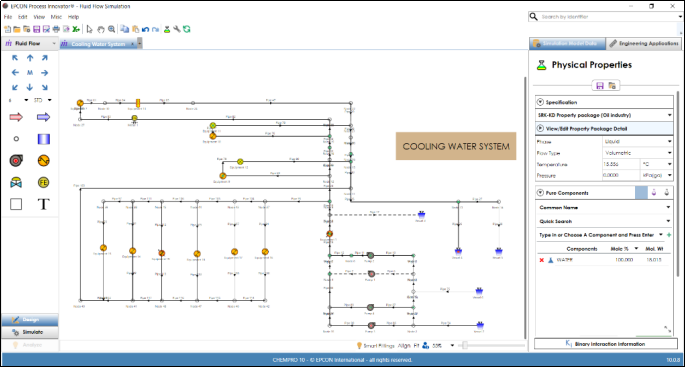Expand View/Edit Property Package Detail

point(540,128)
